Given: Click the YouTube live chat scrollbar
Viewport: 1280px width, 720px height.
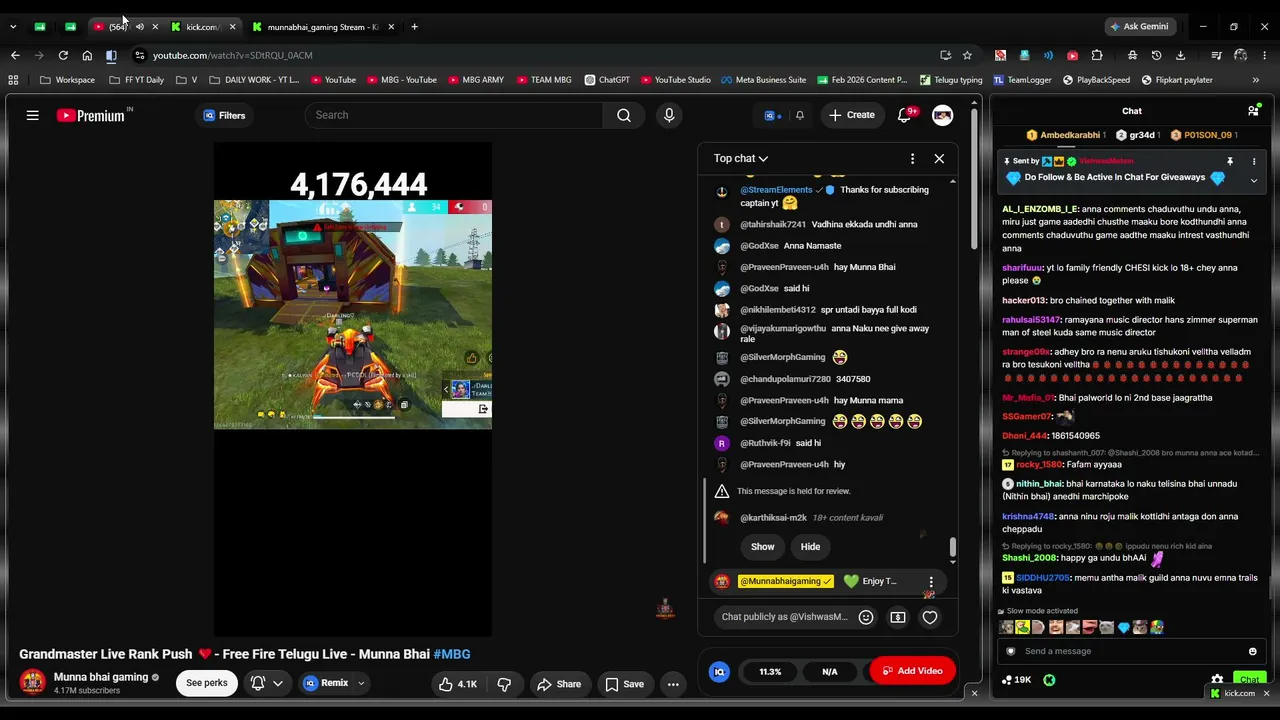Looking at the screenshot, I should click(953, 548).
